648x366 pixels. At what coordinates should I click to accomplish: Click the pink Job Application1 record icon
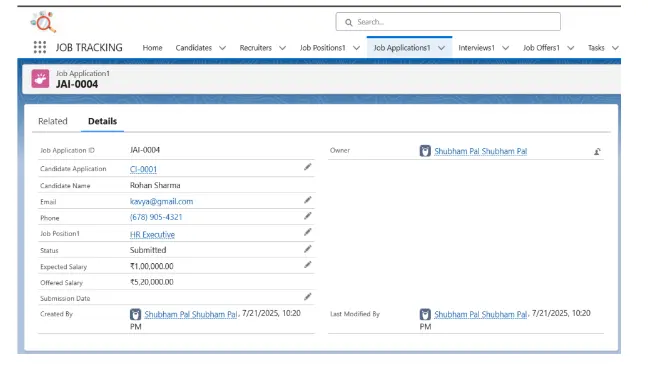[x=40, y=78]
